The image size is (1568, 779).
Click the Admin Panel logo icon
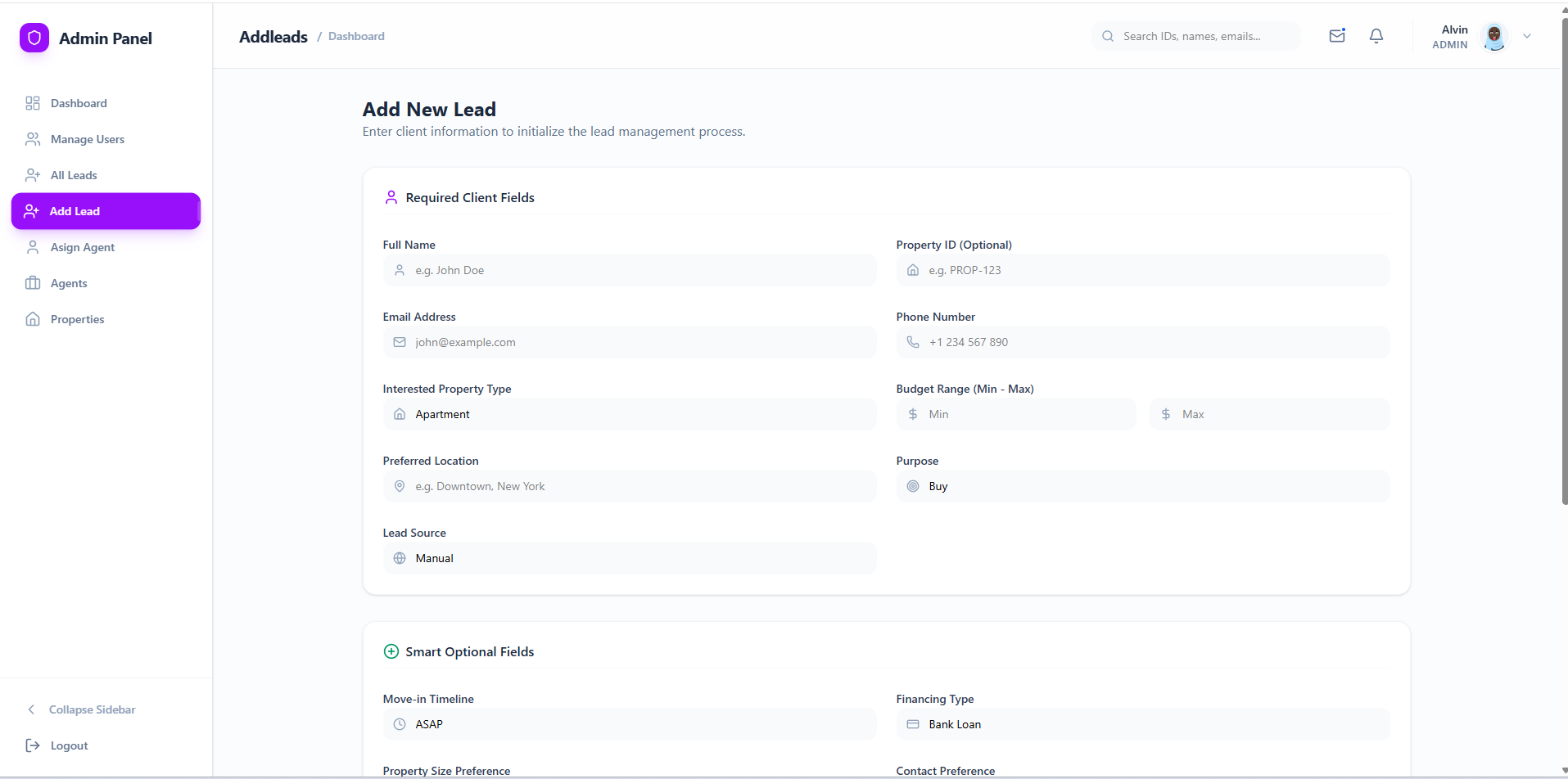coord(34,37)
